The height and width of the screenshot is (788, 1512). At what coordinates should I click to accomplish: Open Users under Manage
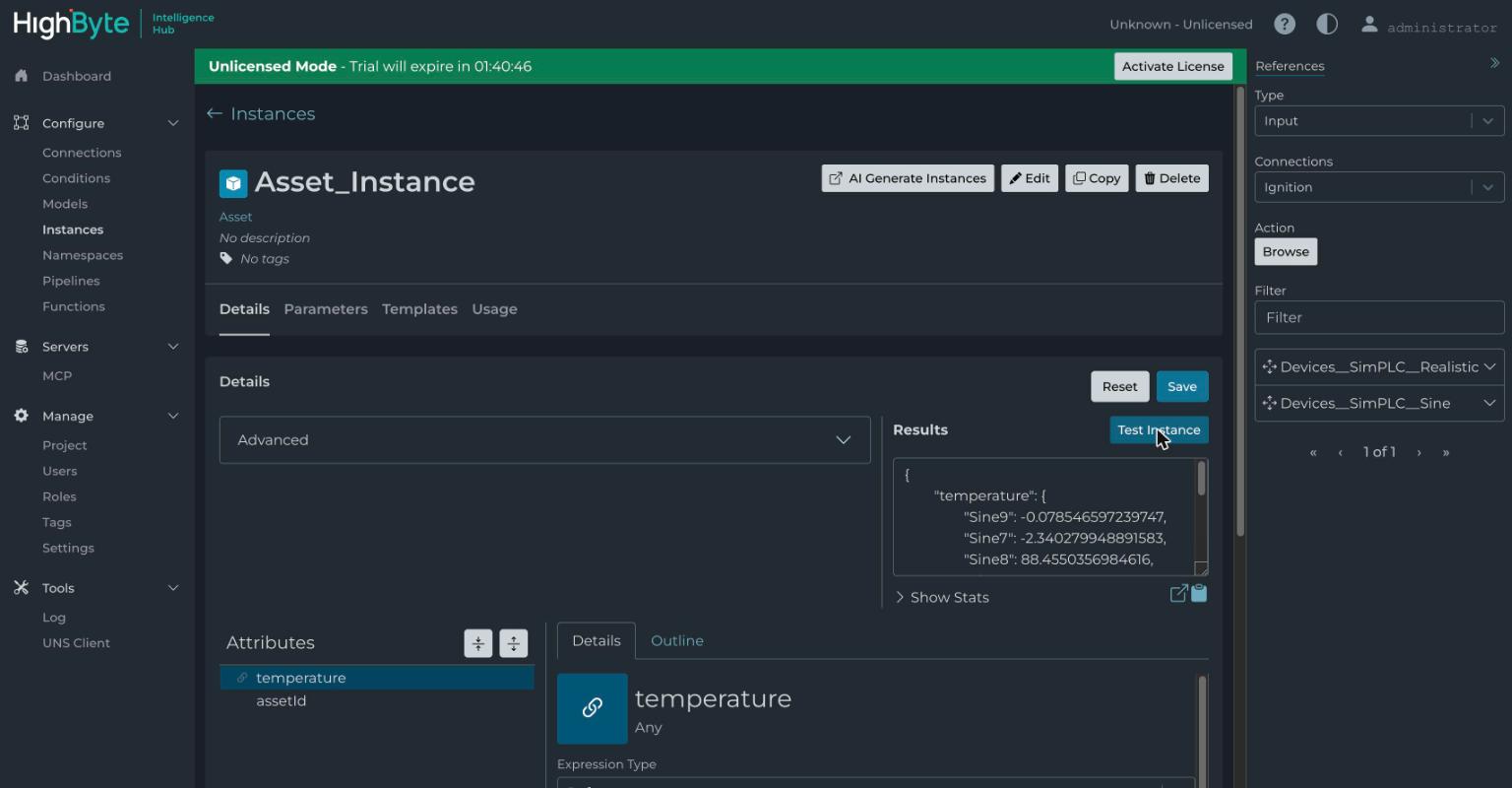tap(59, 471)
